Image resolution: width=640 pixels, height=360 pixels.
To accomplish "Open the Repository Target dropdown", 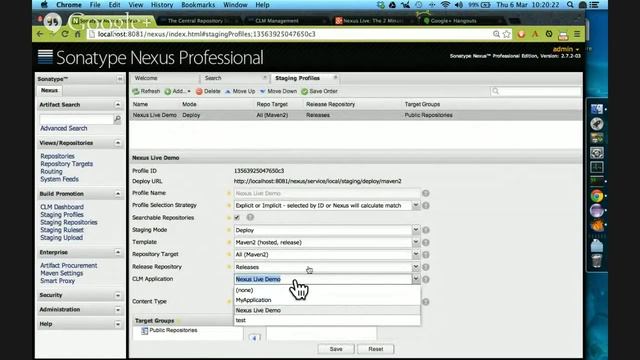I will pos(416,254).
